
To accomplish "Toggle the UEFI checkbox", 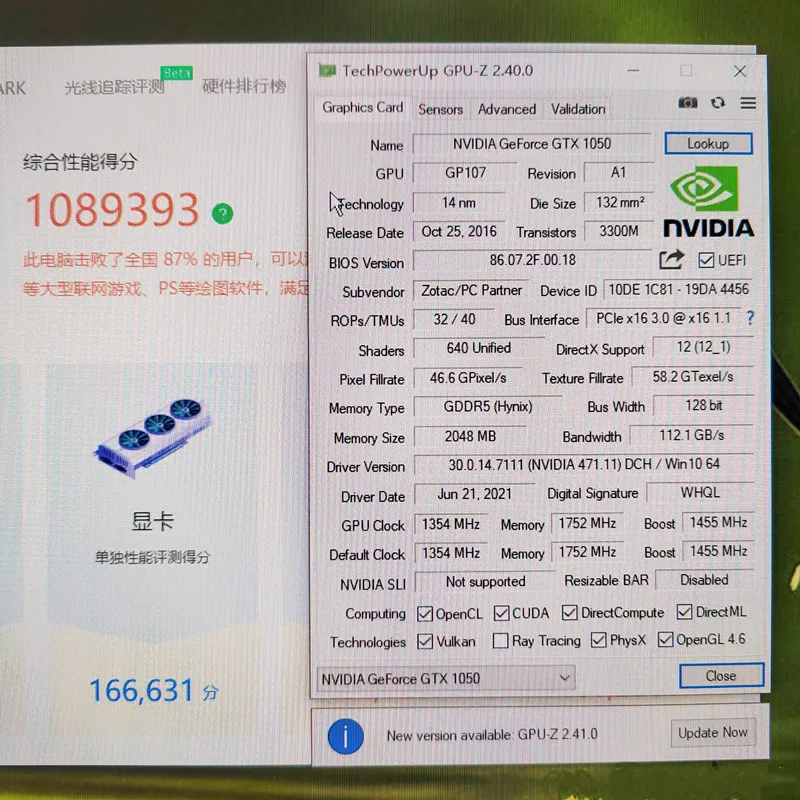I will coord(706,260).
